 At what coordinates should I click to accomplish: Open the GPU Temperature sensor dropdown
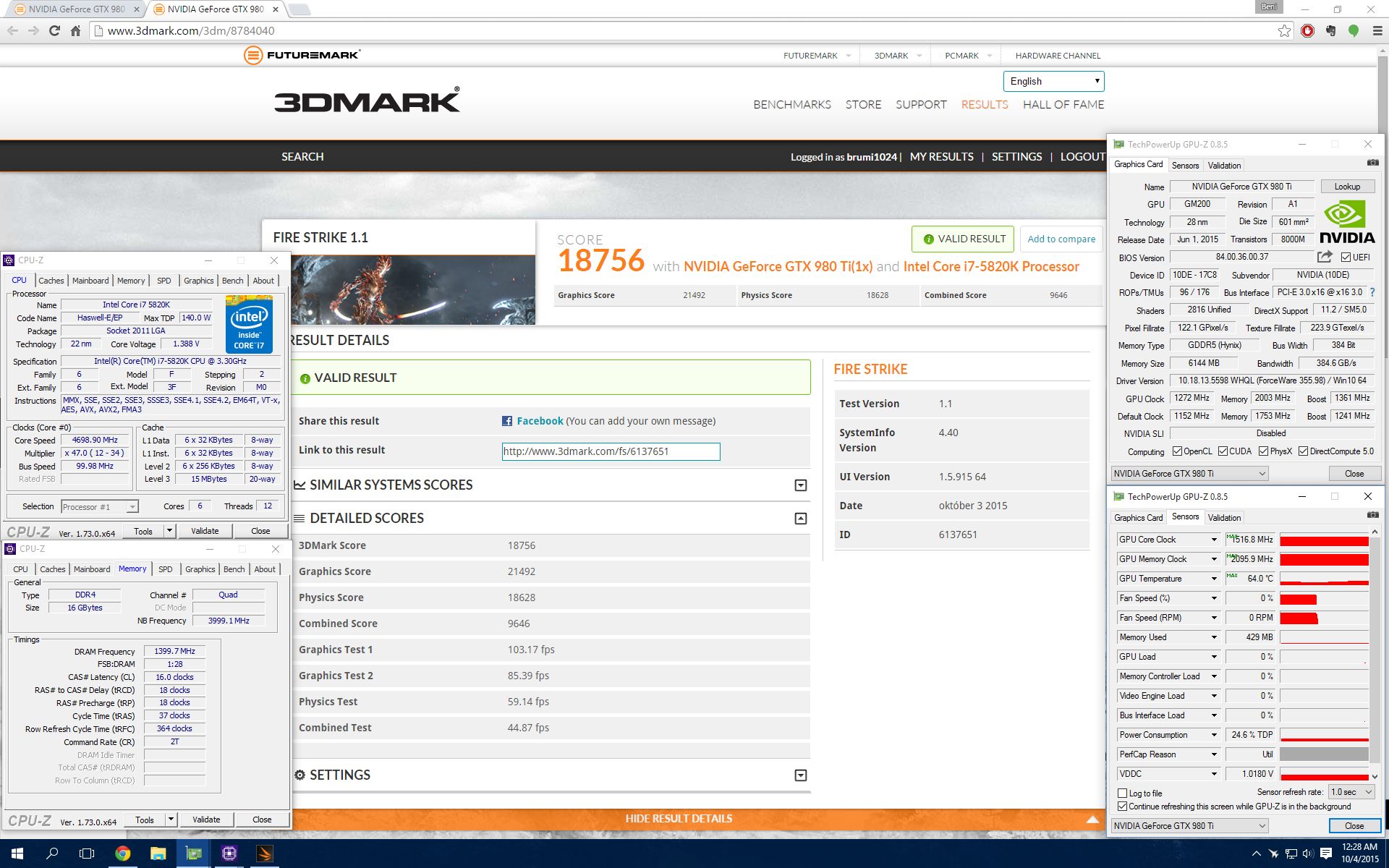(x=1214, y=579)
